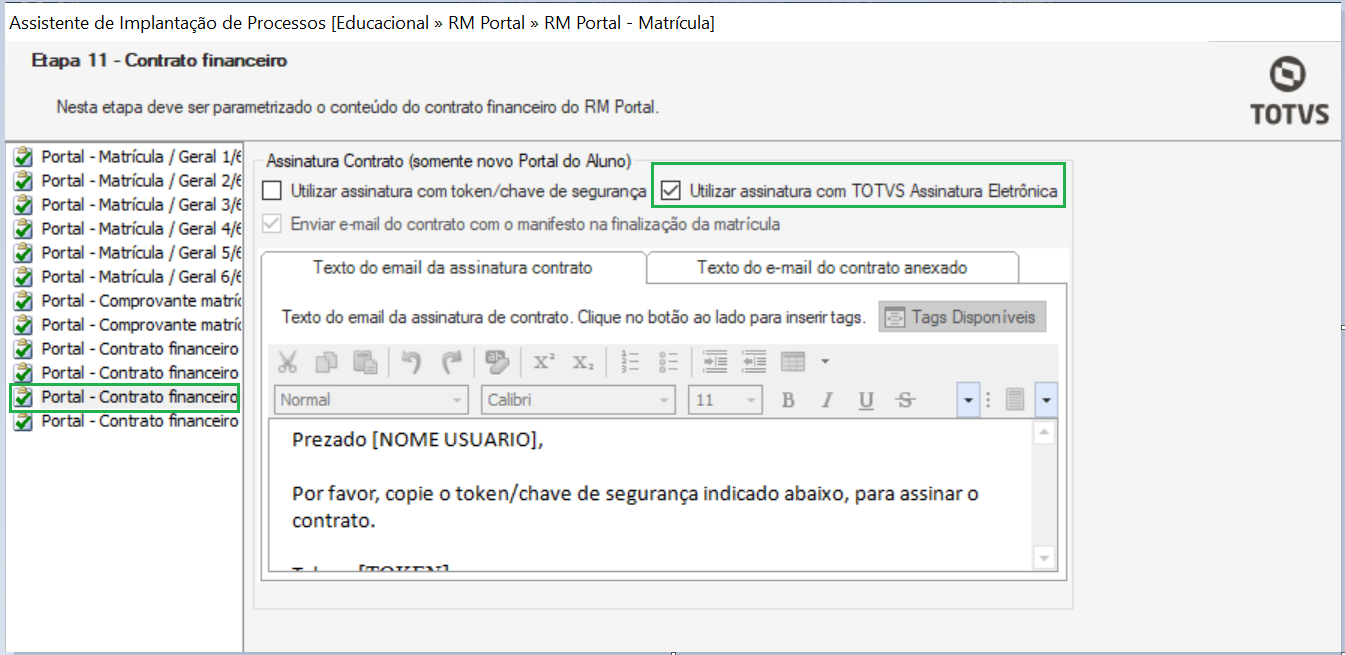The image size is (1345, 655).
Task: Select the first Contrato financeiro step
Action: (x=127, y=349)
